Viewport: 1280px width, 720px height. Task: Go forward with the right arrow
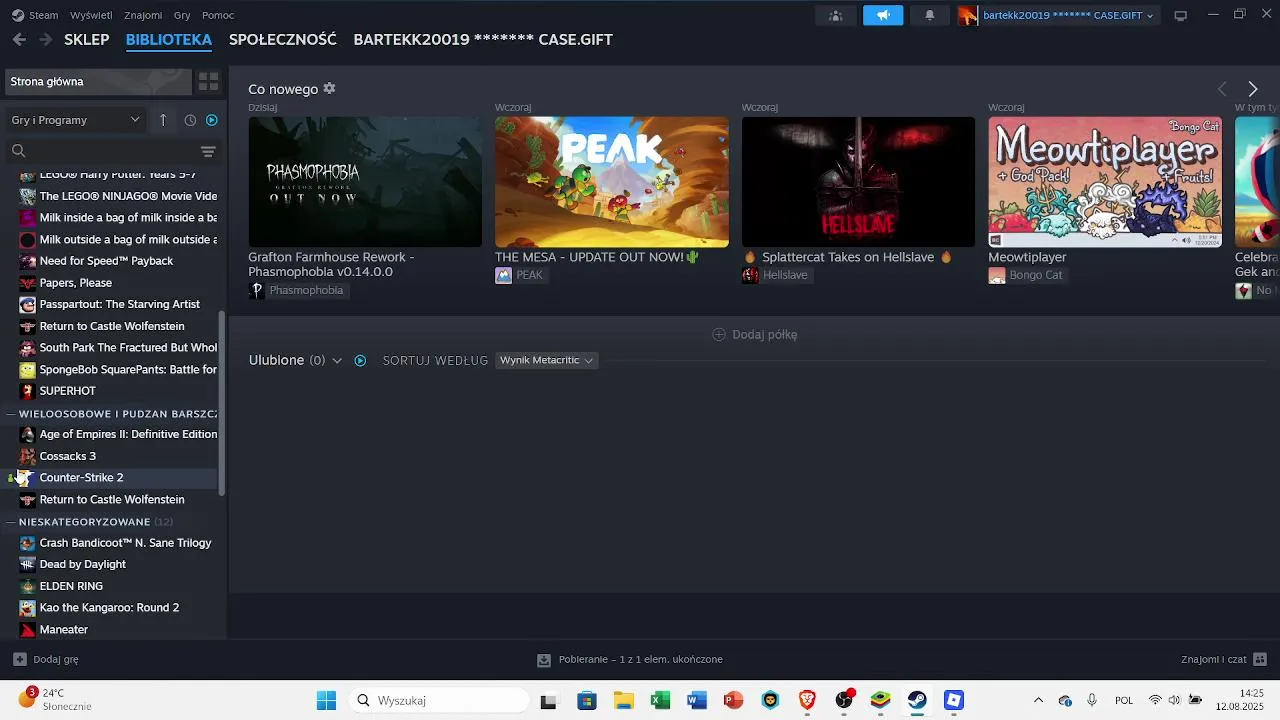coord(45,39)
